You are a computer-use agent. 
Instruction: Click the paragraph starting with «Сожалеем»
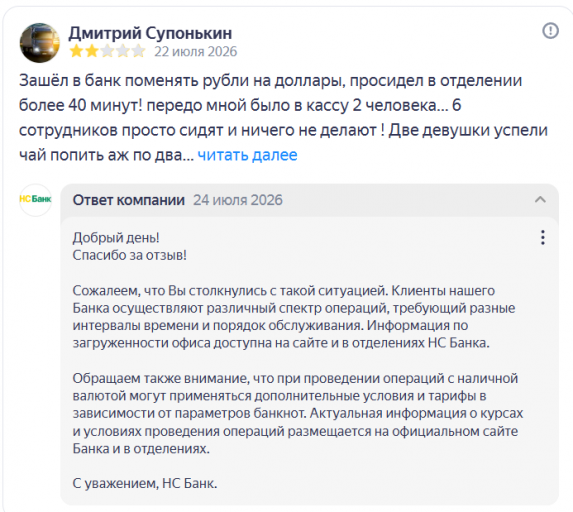coord(293,316)
